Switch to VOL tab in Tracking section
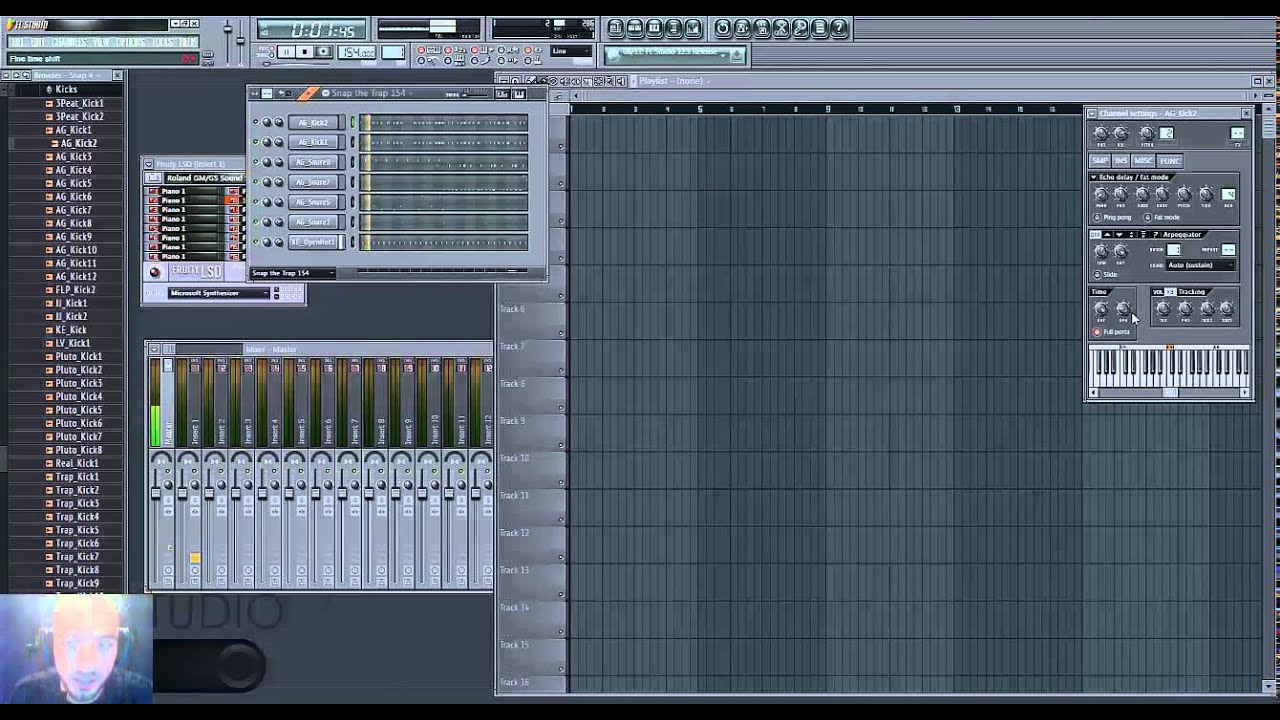Viewport: 1280px width, 720px height. (1158, 292)
